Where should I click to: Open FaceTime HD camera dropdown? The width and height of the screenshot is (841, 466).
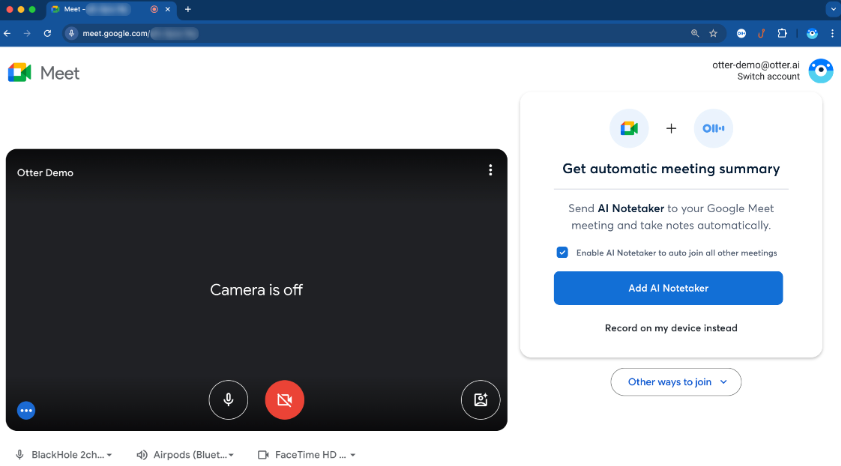pos(307,455)
